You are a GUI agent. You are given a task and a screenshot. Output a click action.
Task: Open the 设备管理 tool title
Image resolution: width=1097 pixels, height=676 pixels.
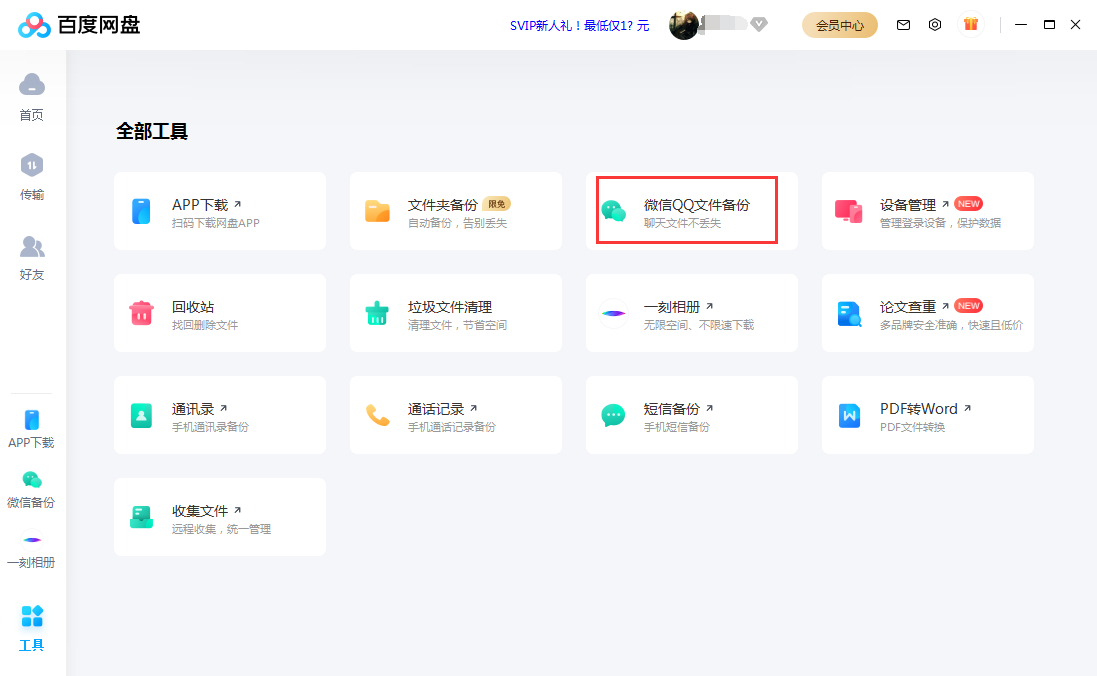[x=907, y=204]
